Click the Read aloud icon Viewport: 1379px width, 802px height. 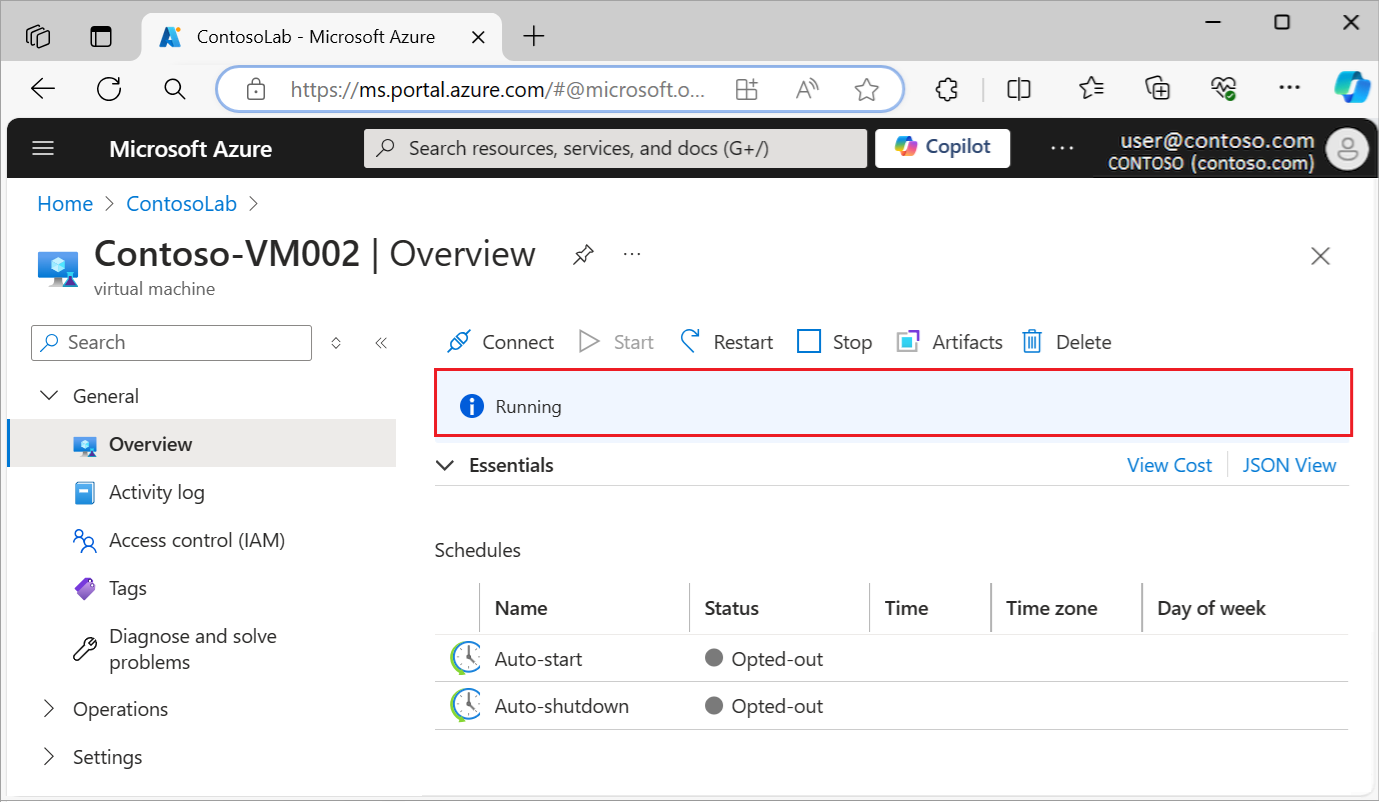click(x=807, y=90)
